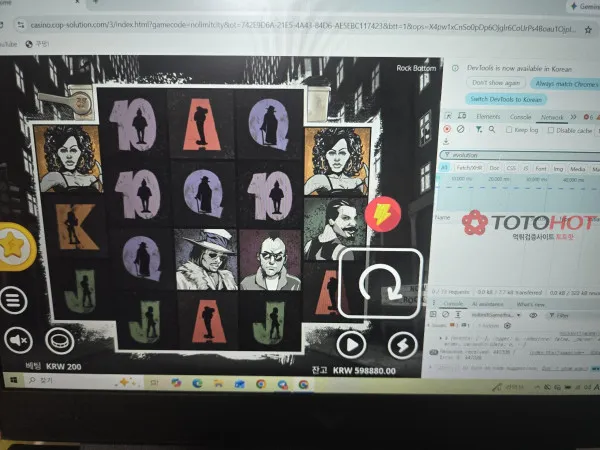Open the AI assistance drawer tab

point(487,304)
